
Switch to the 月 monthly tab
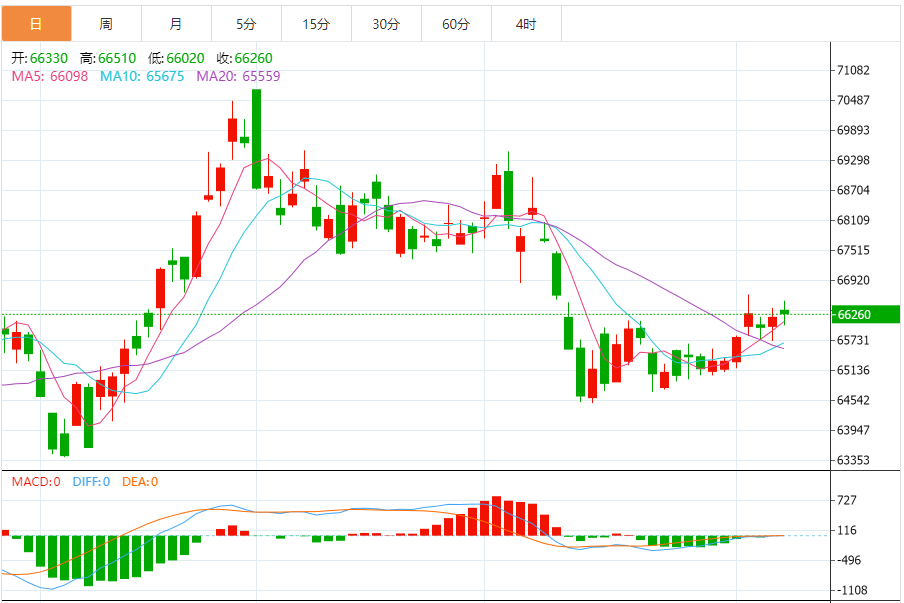[x=176, y=24]
